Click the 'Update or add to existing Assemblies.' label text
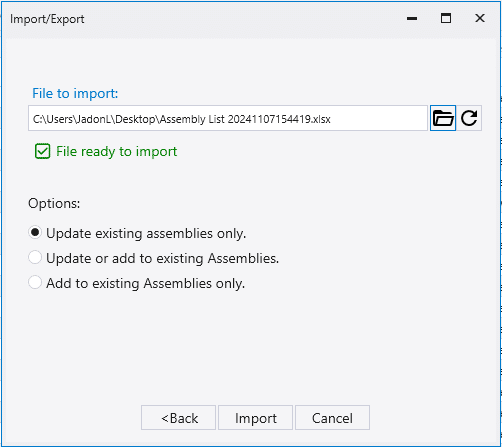The width and height of the screenshot is (502, 447). click(163, 258)
